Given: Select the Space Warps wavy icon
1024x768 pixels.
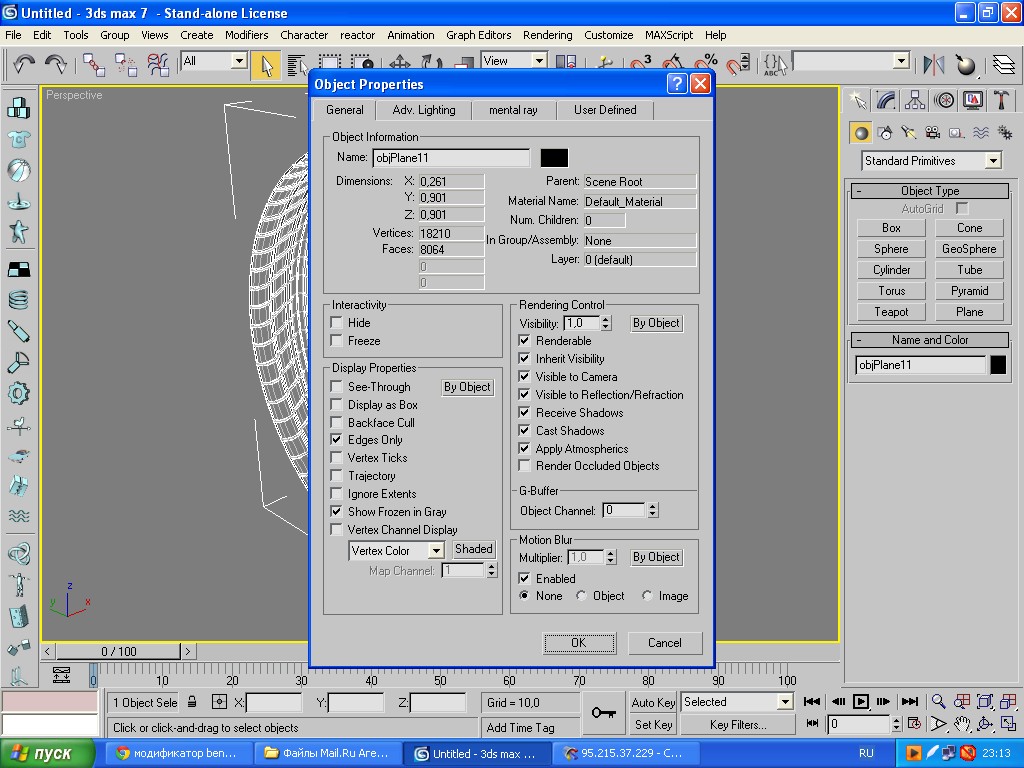Looking at the screenshot, I should [x=981, y=133].
